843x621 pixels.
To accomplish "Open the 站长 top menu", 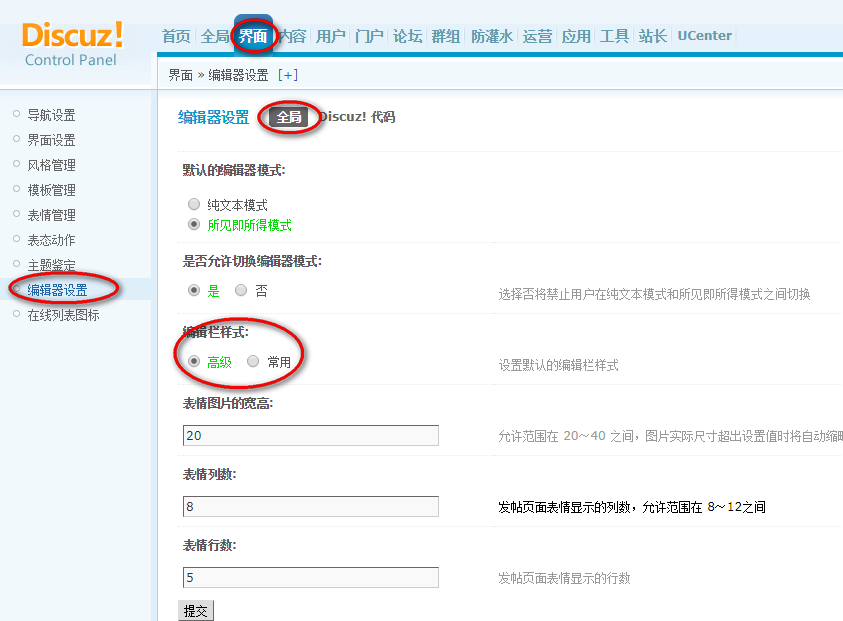I will [x=653, y=36].
